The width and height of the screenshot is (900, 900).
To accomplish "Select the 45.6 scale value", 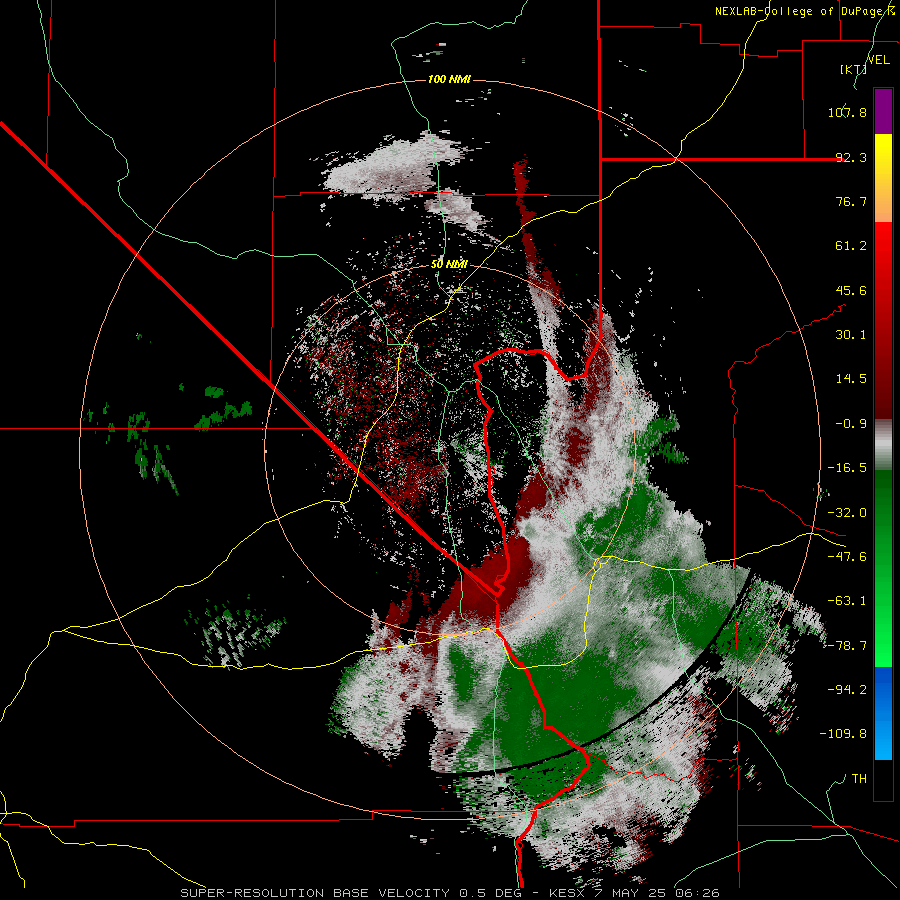I will pyautogui.click(x=851, y=290).
